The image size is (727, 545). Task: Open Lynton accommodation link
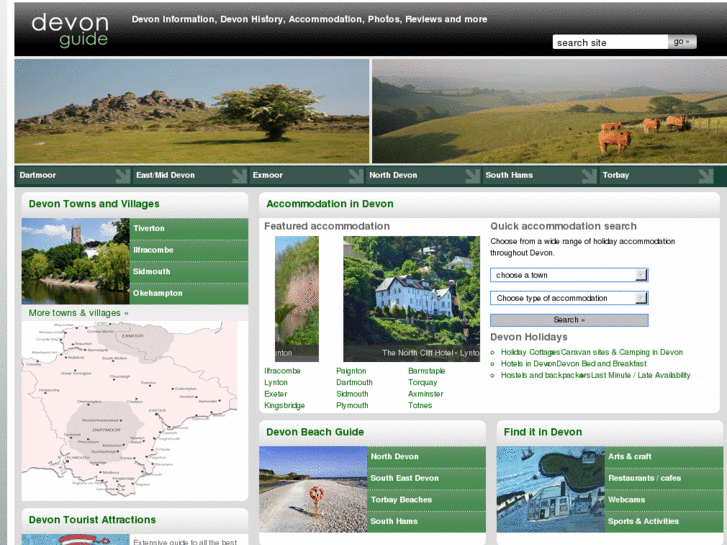pyautogui.click(x=276, y=383)
